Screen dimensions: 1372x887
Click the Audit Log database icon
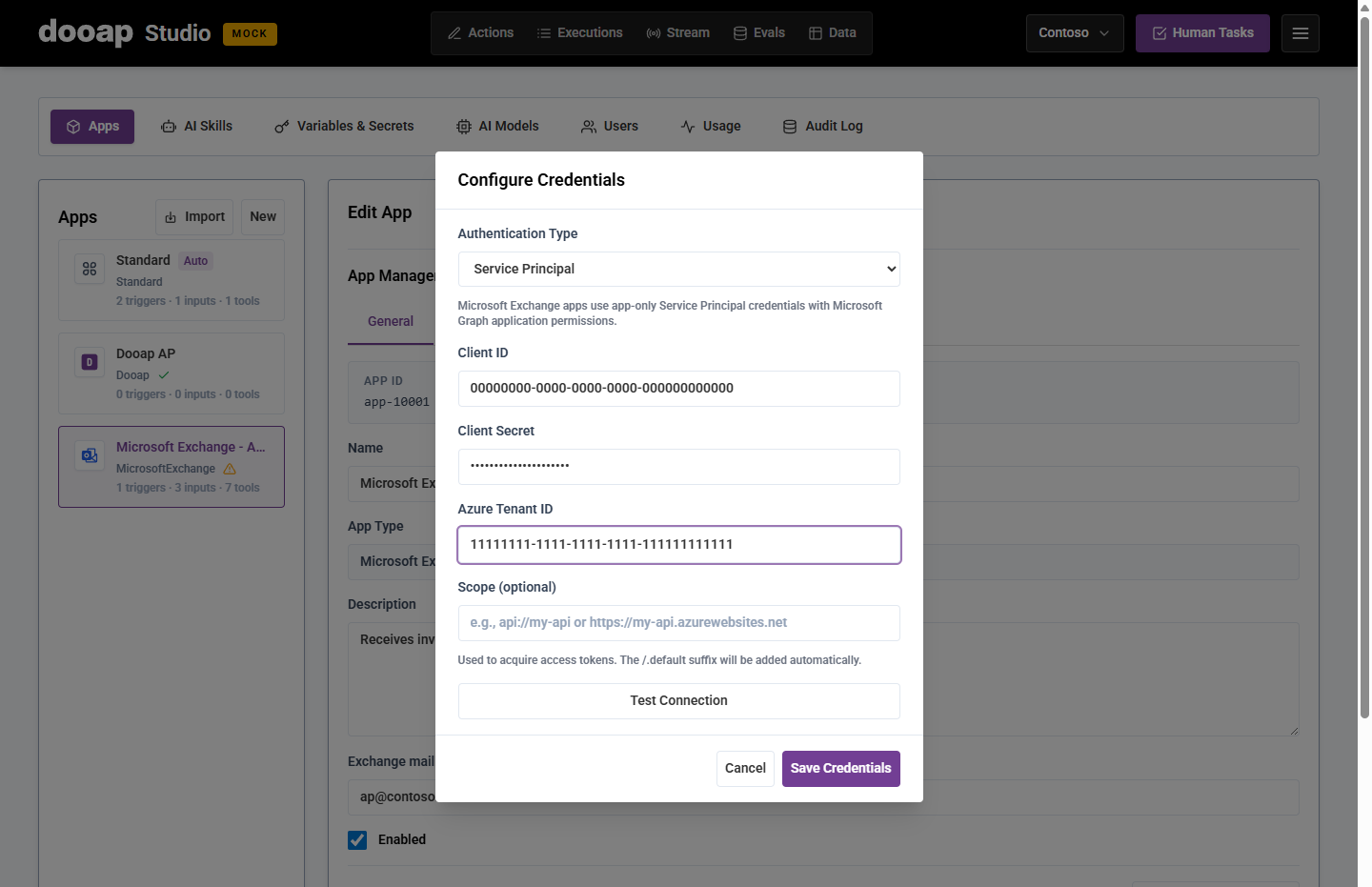click(790, 127)
